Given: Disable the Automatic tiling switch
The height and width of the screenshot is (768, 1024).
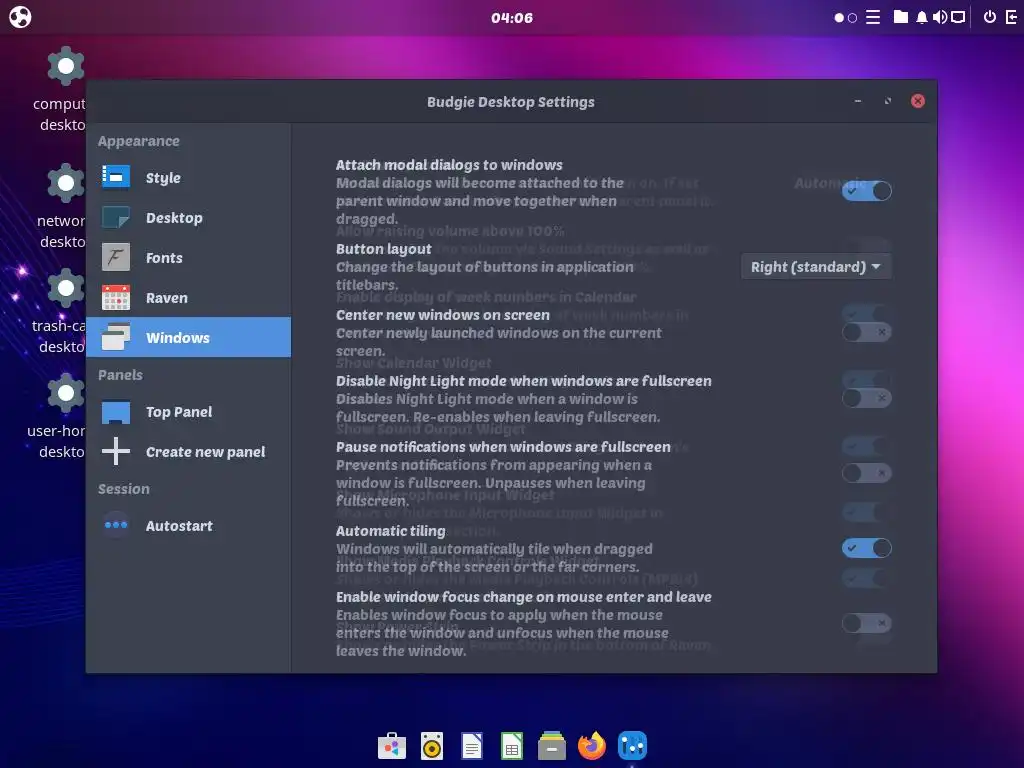Looking at the screenshot, I should pyautogui.click(x=867, y=548).
